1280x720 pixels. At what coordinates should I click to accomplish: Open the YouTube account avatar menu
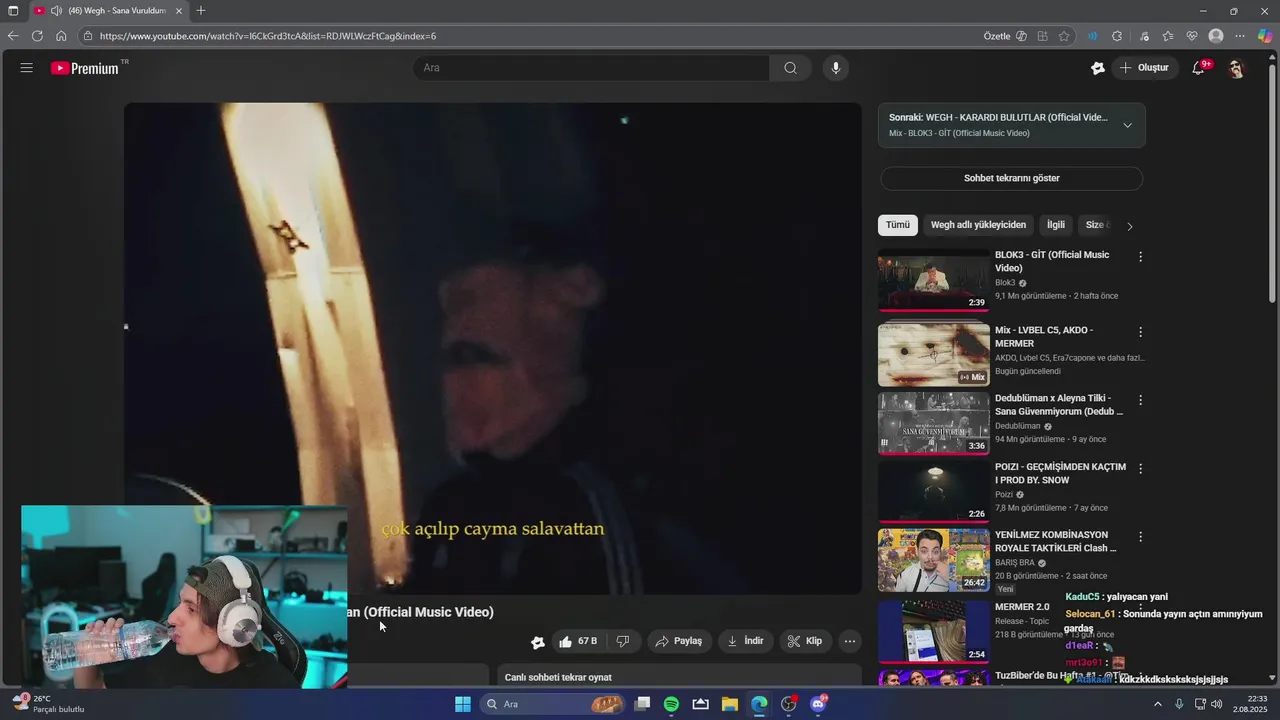coord(1236,68)
